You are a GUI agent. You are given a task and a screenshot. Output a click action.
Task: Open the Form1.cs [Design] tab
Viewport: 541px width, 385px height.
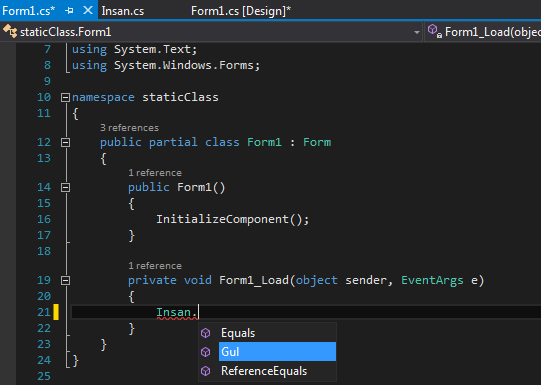coord(241,11)
